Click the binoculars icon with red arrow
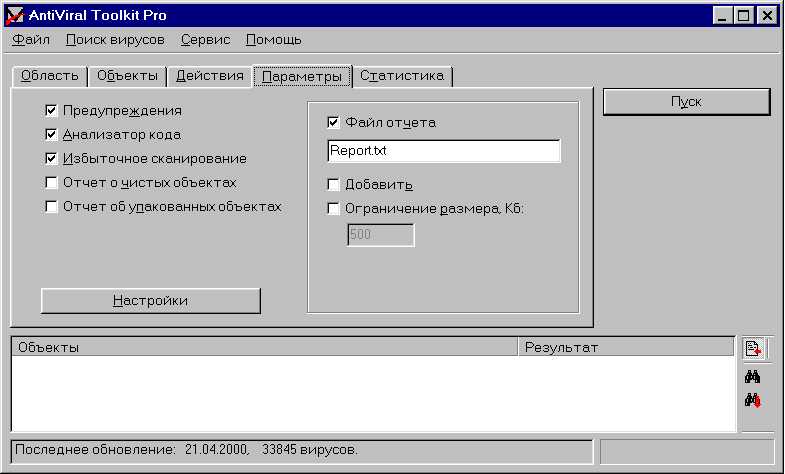This screenshot has width=785, height=474. click(x=752, y=400)
